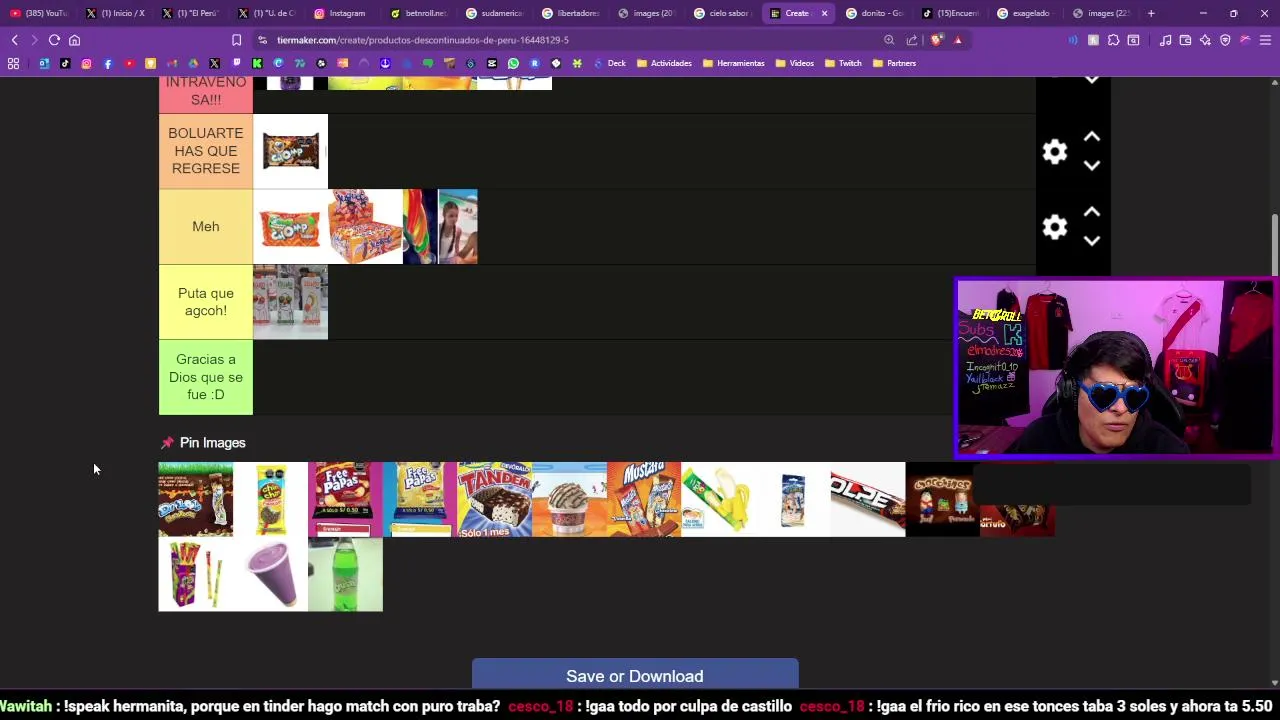
Task: Pick the banana ice pop image
Action: point(718,499)
